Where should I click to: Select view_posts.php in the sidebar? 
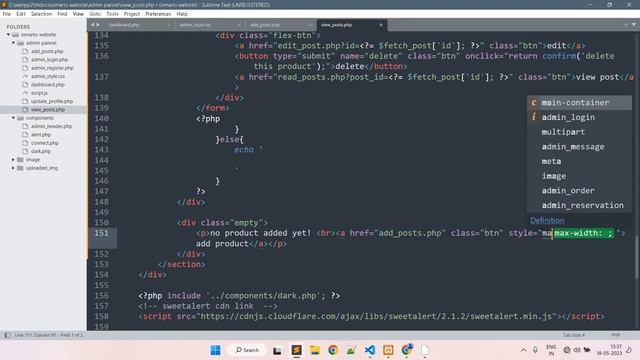pos(48,110)
